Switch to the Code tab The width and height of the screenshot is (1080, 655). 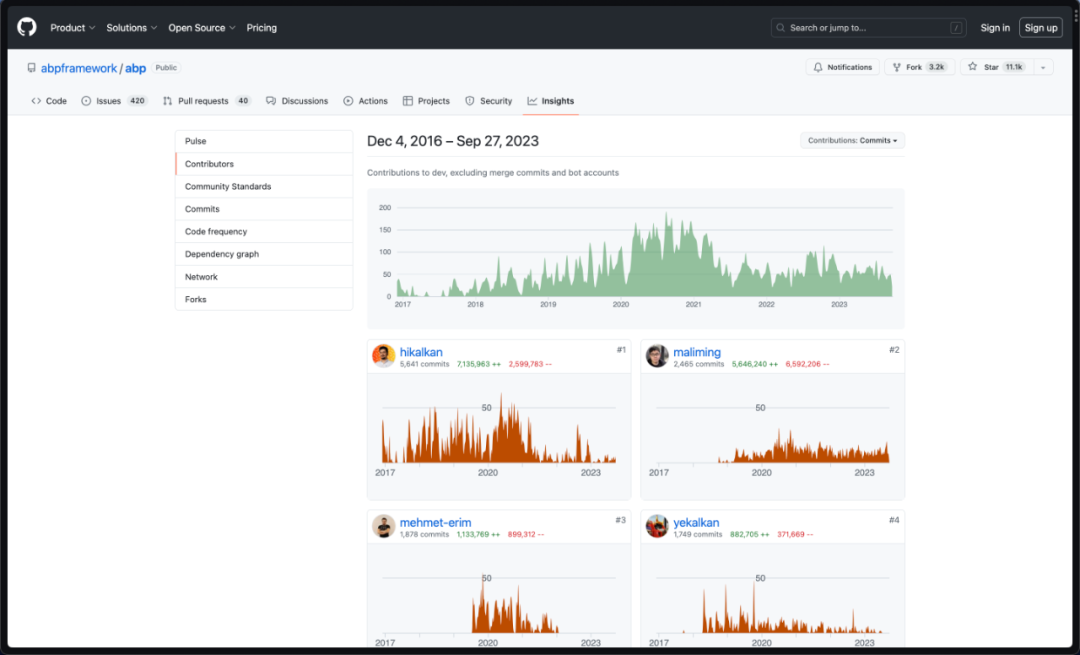pos(49,101)
